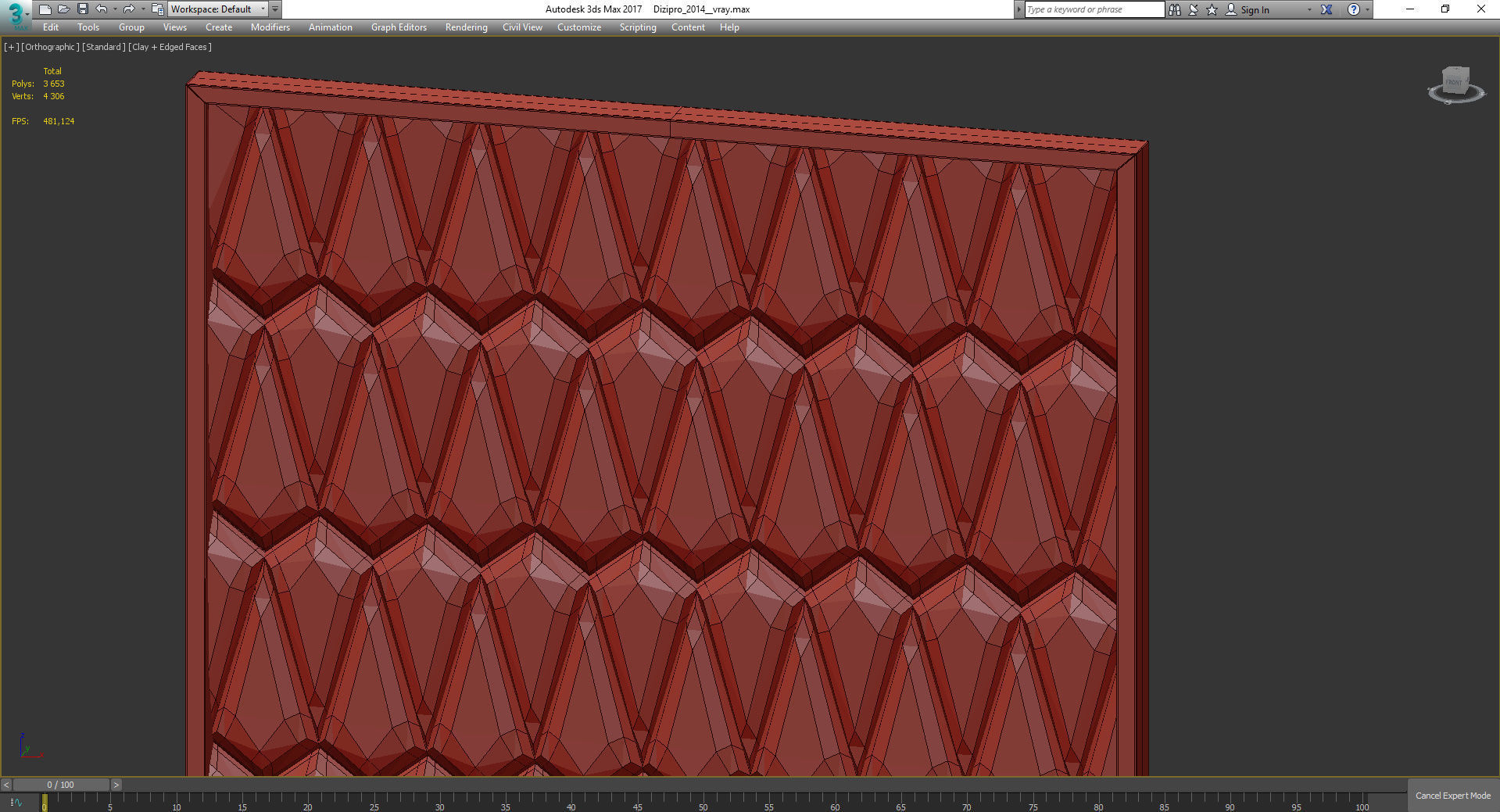1500x812 pixels.
Task: Expand the Sign In dropdown arrow
Action: 1309,9
